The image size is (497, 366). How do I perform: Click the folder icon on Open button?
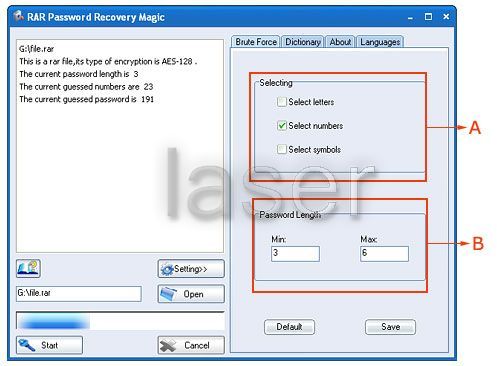pos(168,294)
